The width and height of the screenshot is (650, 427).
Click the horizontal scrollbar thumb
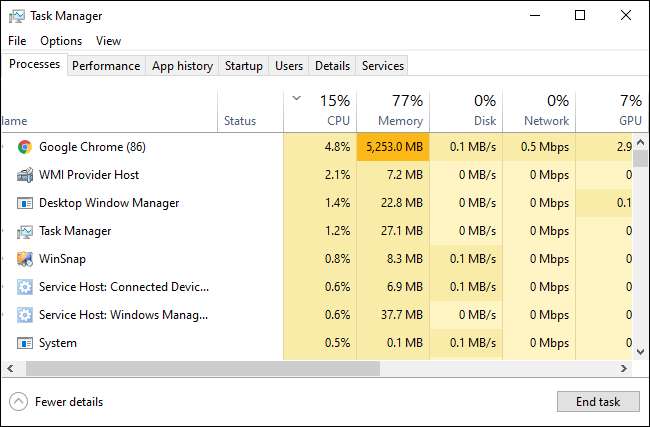click(x=200, y=369)
